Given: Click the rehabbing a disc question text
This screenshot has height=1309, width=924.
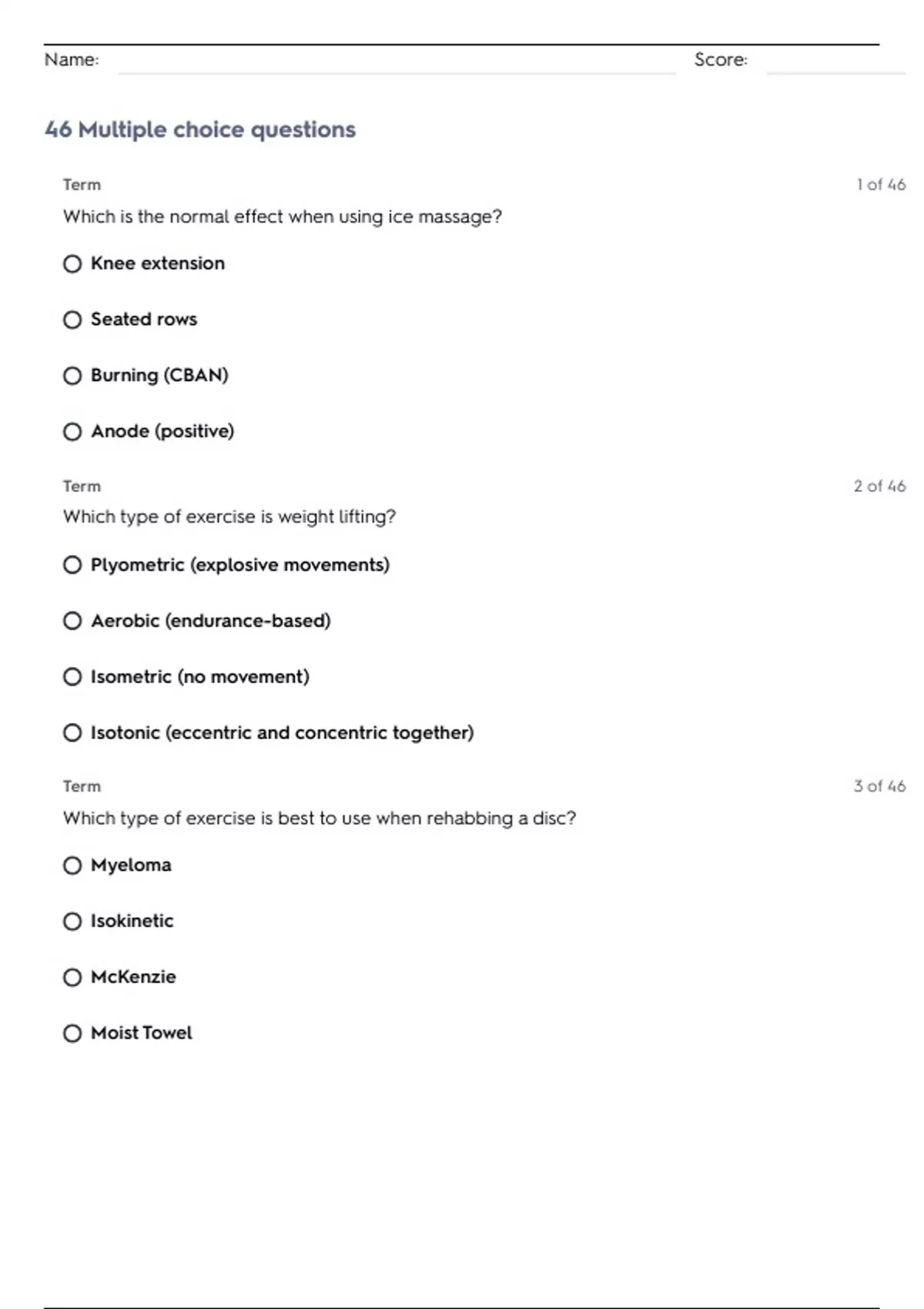Looking at the screenshot, I should (319, 818).
